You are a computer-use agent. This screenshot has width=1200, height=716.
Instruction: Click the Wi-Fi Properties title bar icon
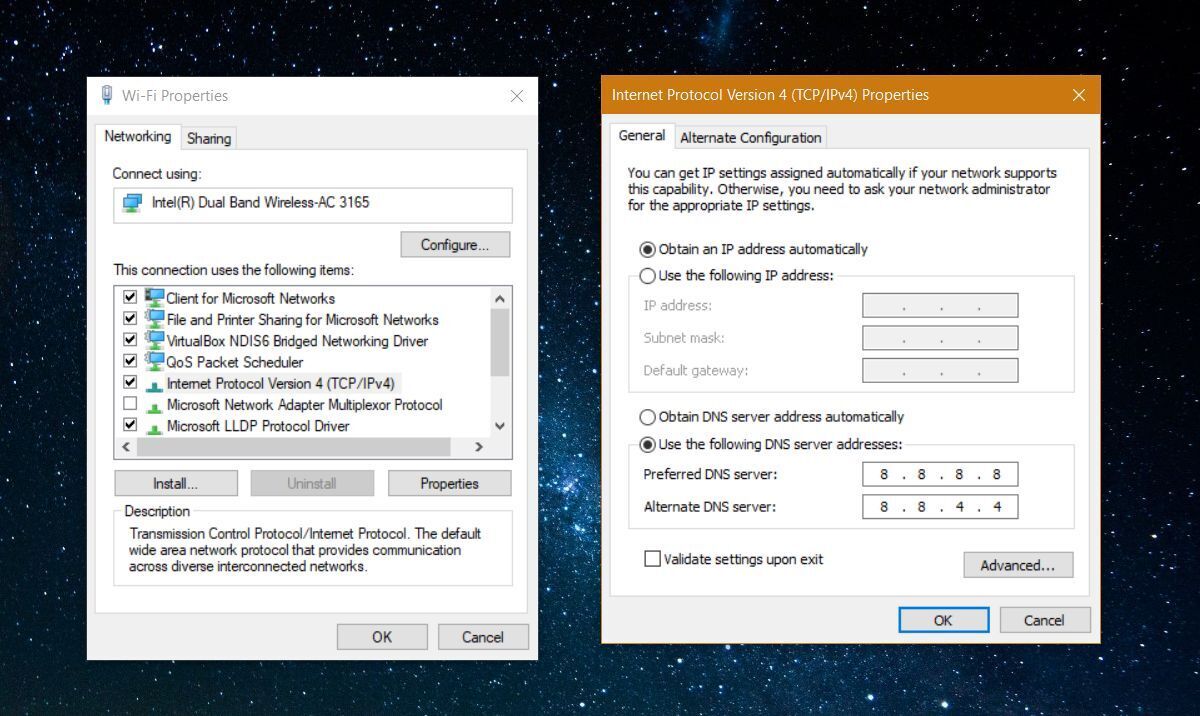(107, 95)
